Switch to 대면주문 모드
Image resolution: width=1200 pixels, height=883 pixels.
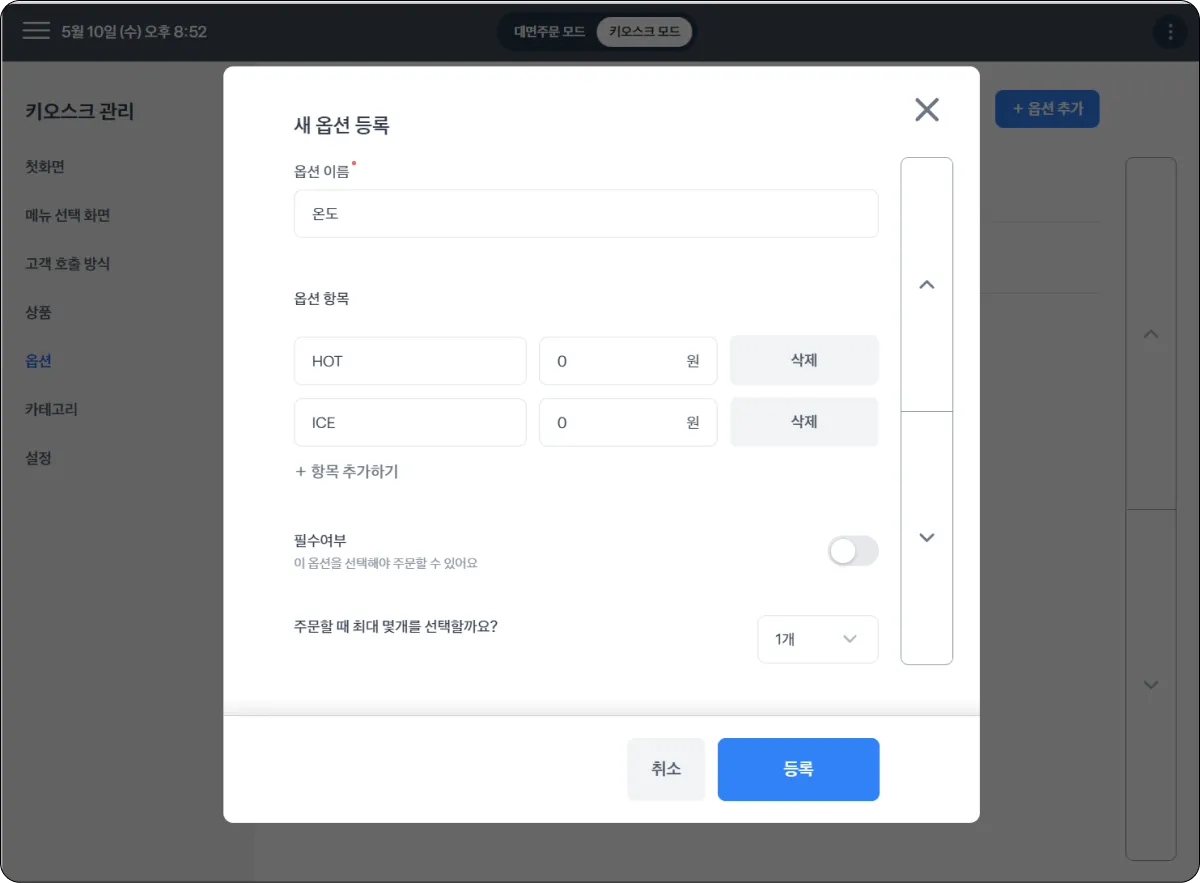click(x=549, y=32)
